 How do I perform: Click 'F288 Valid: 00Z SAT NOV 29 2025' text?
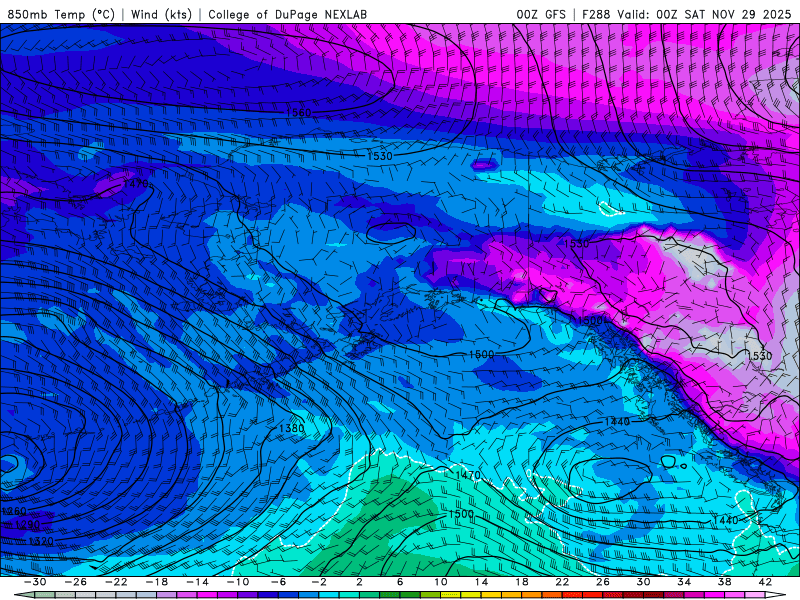click(686, 14)
